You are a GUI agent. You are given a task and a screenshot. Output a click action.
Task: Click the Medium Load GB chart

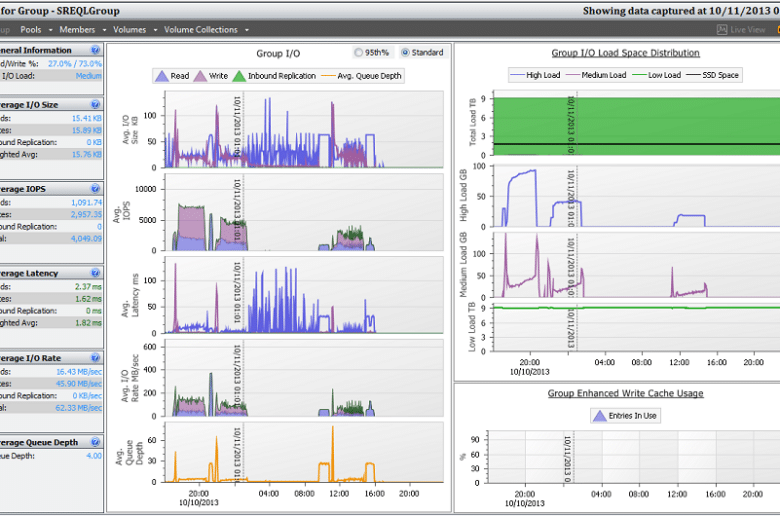[636, 265]
